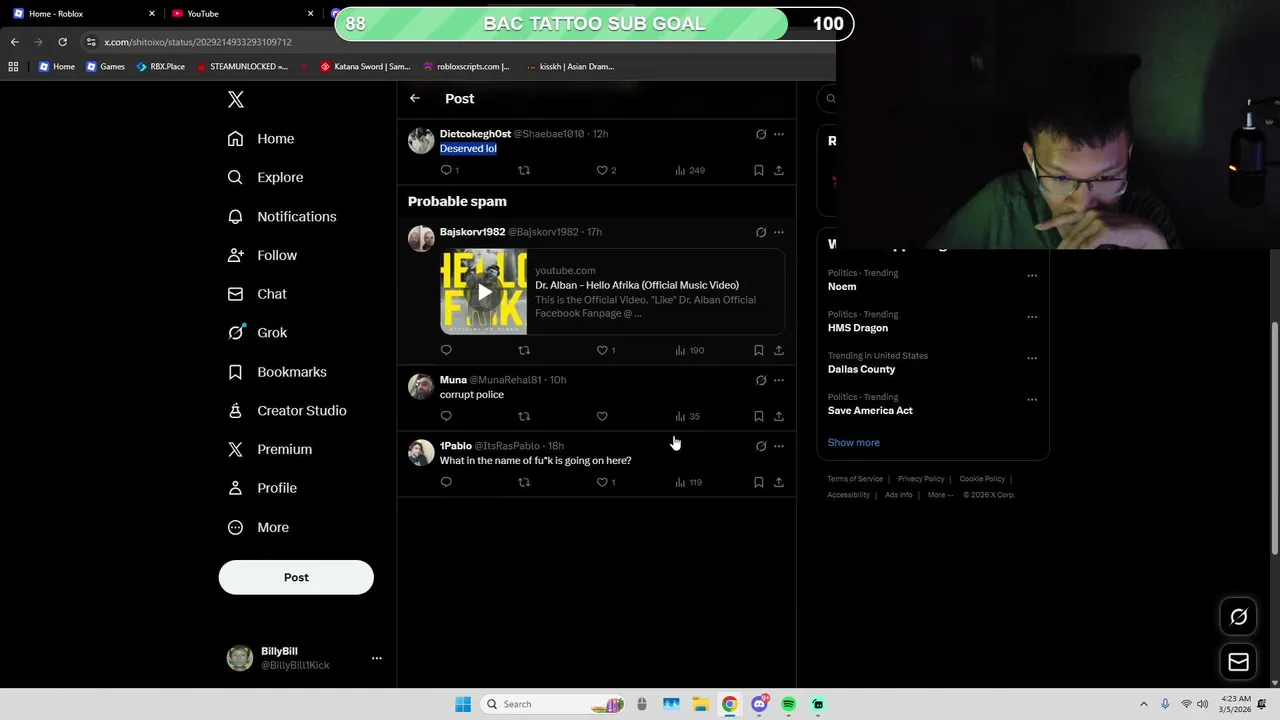View analytics for 1Pablo comment showing 119

pos(689,482)
